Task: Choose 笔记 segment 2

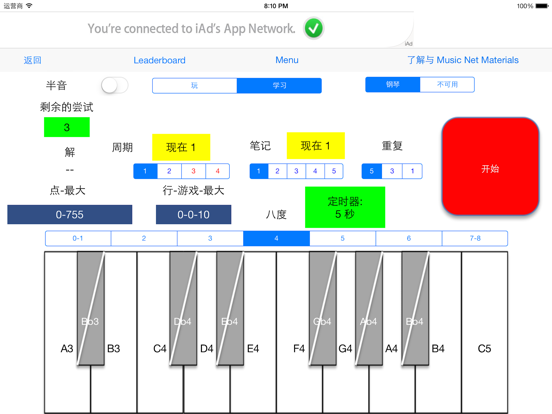Action: (277, 171)
